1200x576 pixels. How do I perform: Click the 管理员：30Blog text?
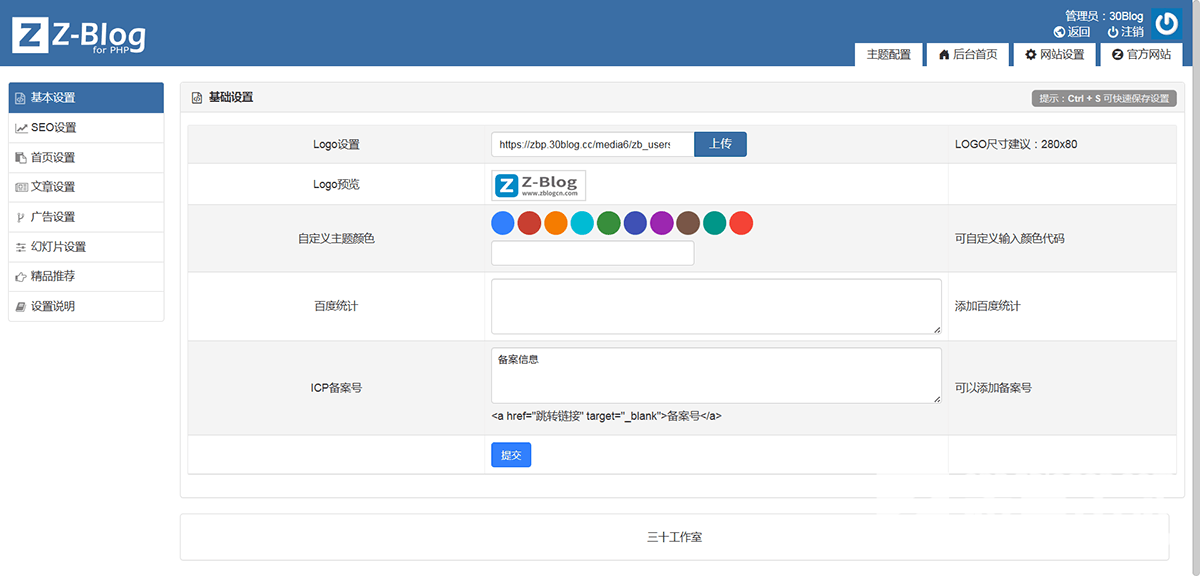pos(1104,16)
